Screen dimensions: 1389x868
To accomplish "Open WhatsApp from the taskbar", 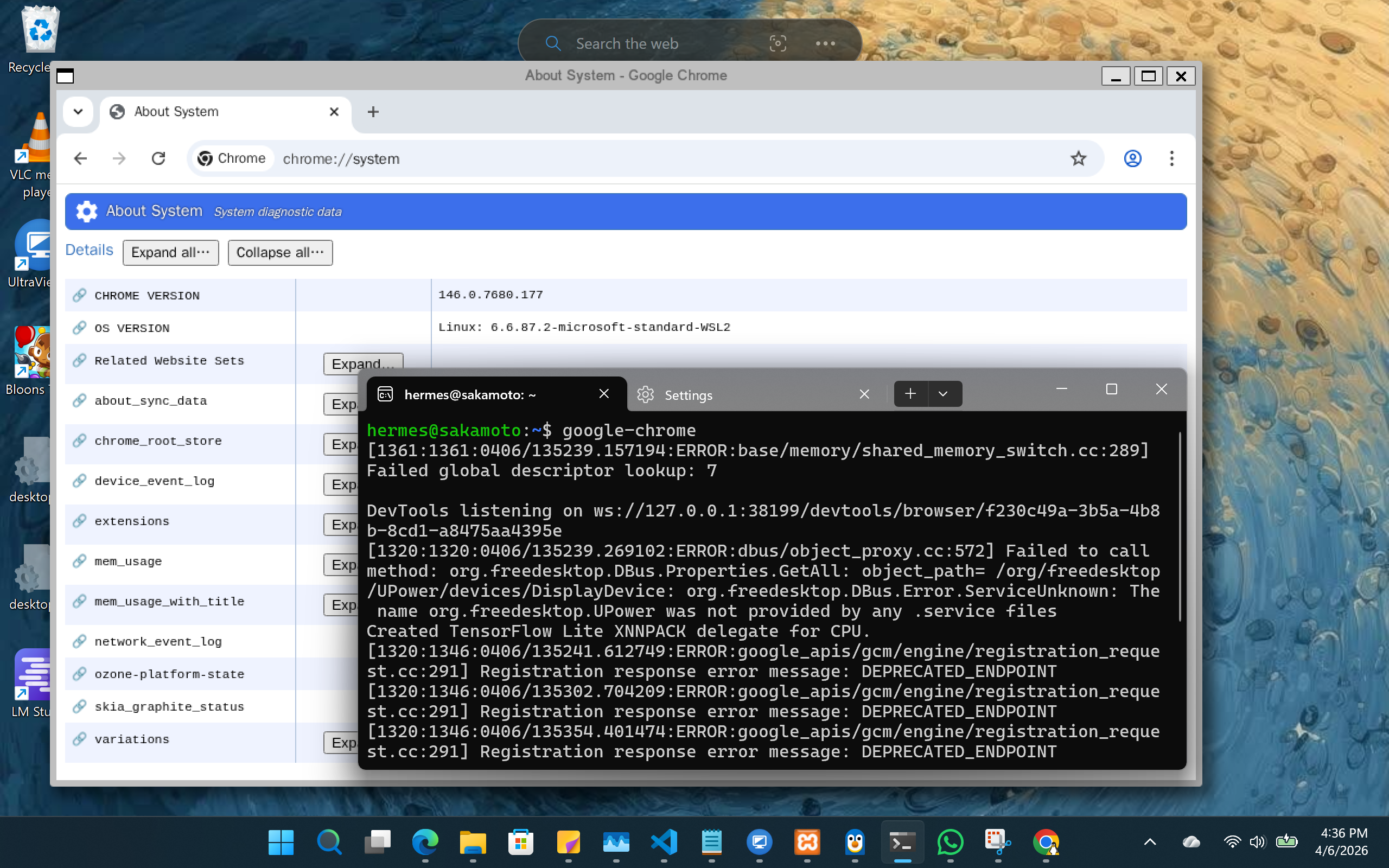I will tap(951, 843).
